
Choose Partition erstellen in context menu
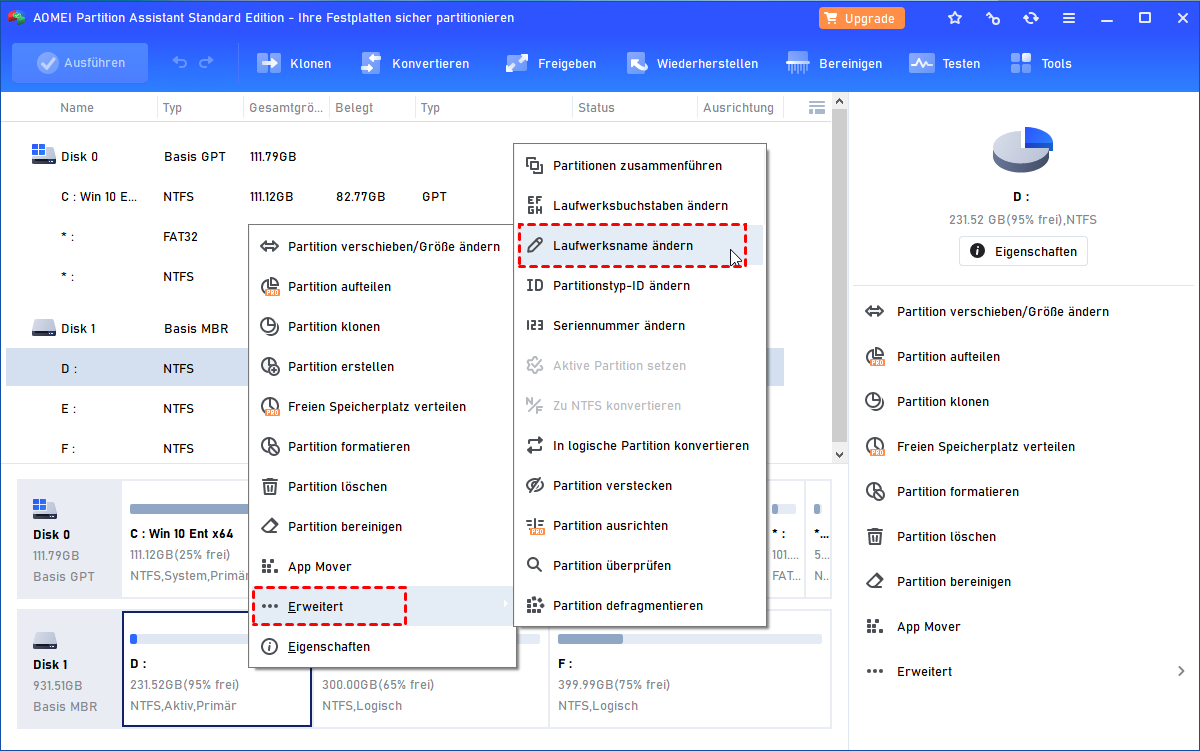pyautogui.click(x=382, y=366)
